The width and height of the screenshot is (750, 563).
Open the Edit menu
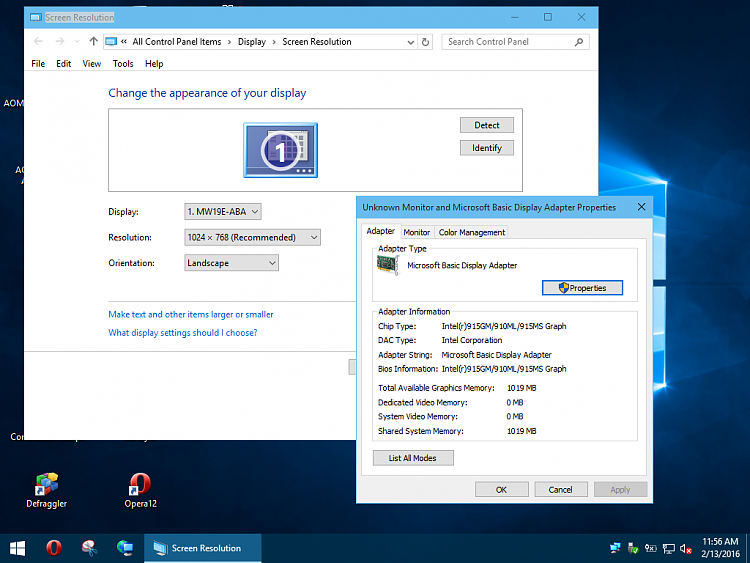pyautogui.click(x=64, y=64)
